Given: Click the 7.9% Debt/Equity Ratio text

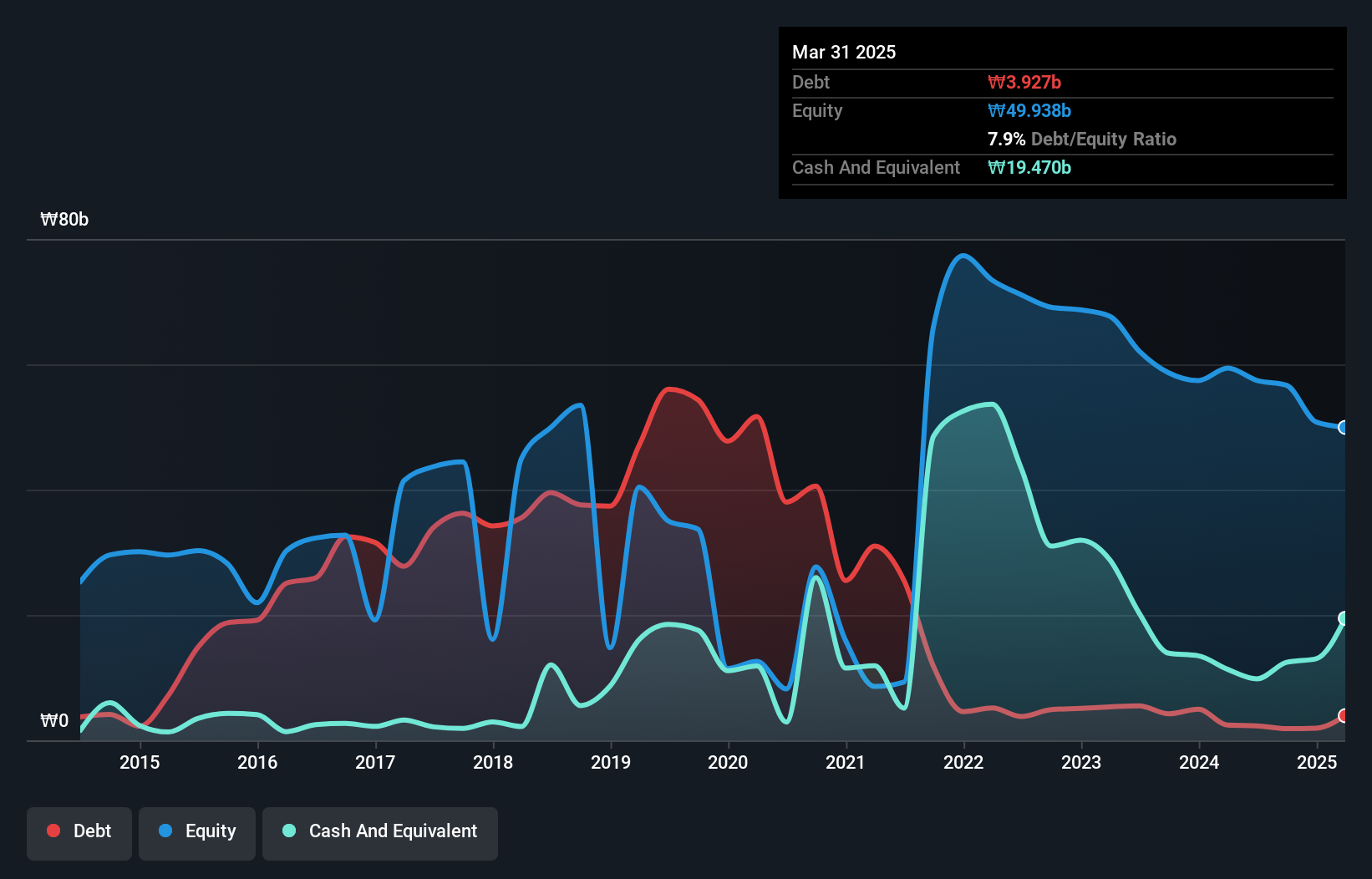Looking at the screenshot, I should click(x=1082, y=139).
